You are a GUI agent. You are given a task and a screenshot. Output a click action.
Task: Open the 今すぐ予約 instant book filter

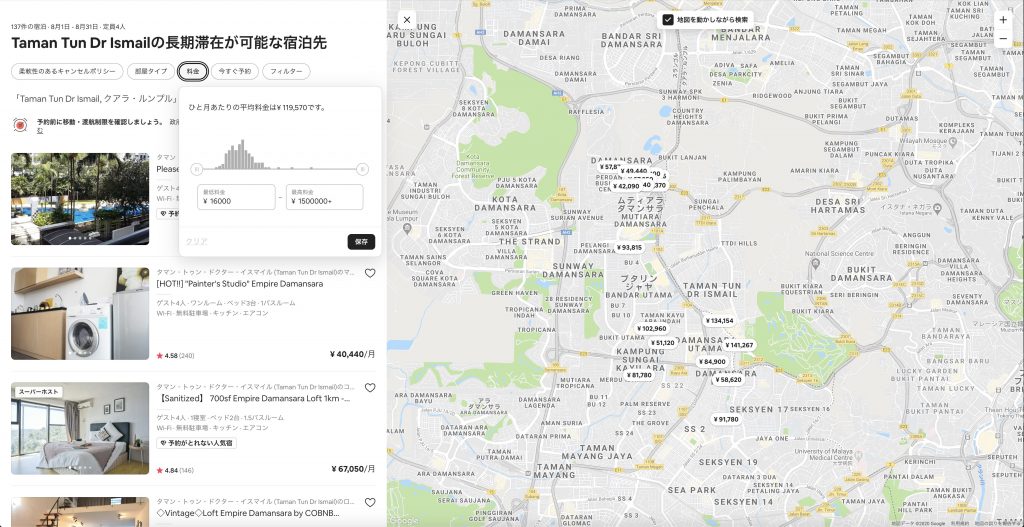pos(234,71)
